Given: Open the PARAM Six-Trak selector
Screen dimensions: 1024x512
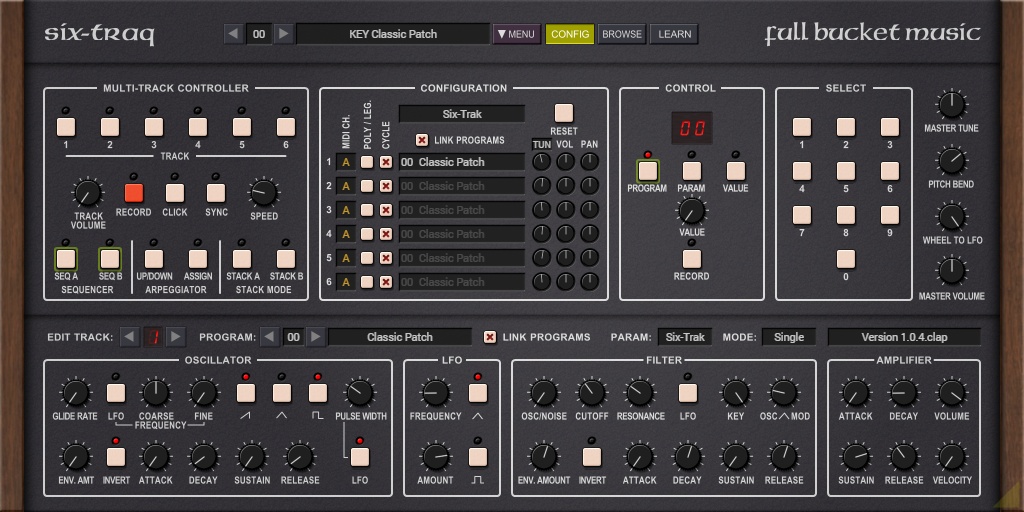Looking at the screenshot, I should tap(685, 337).
